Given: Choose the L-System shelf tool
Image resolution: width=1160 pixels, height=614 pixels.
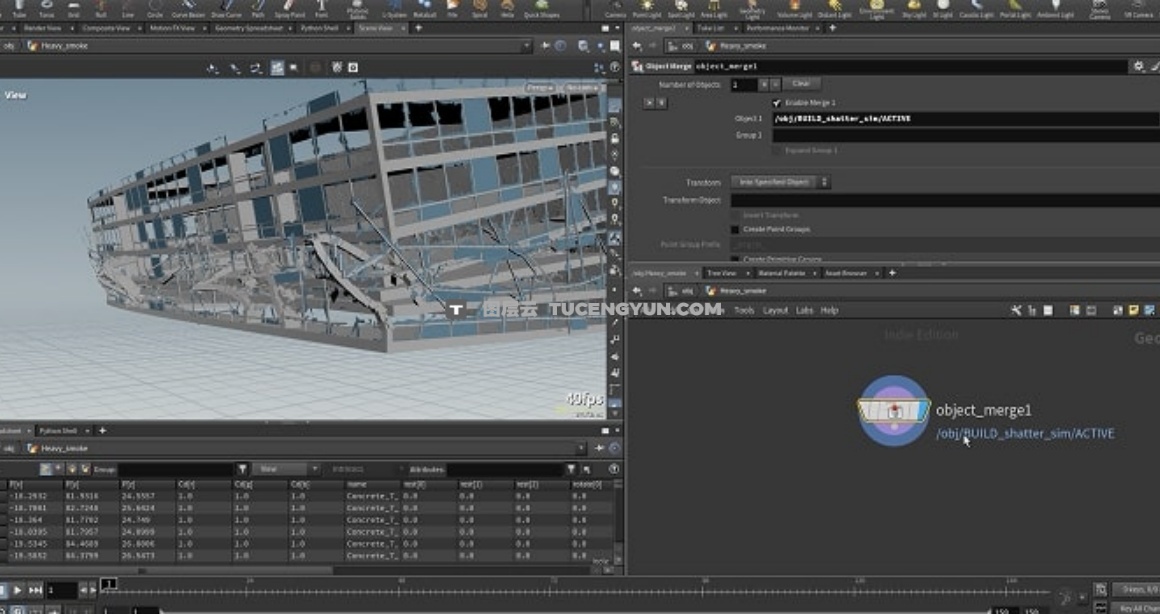Looking at the screenshot, I should pyautogui.click(x=393, y=11).
